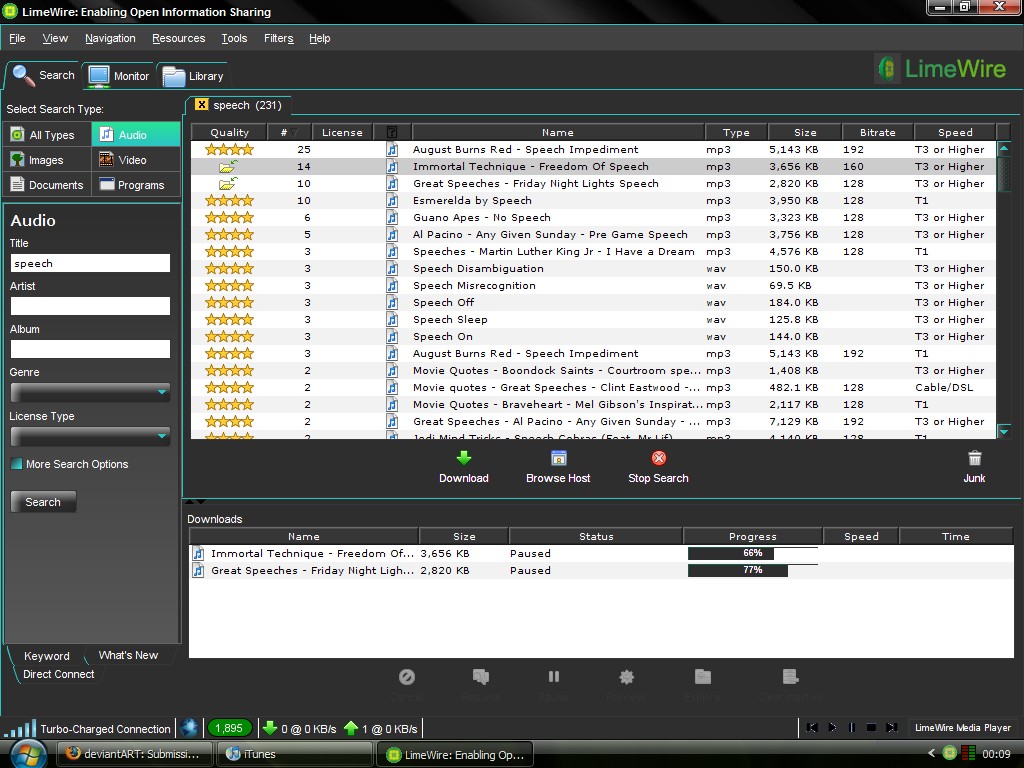1024x768 pixels.
Task: Open the License Type dropdown
Action: 90,436
